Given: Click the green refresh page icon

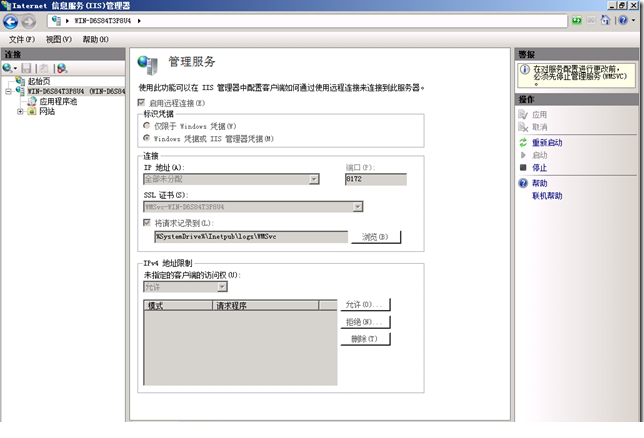Looking at the screenshot, I should point(577,20).
